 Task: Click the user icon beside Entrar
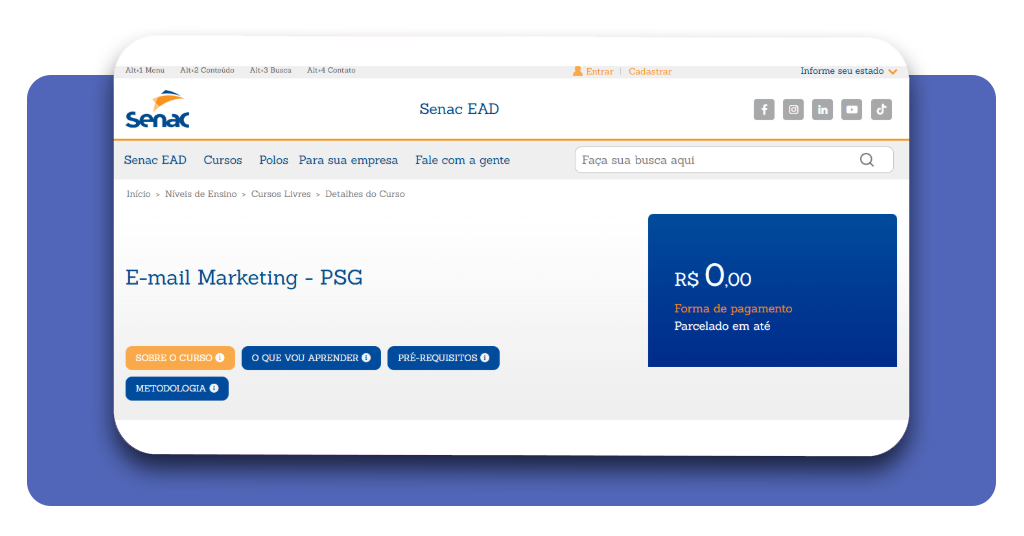[577, 71]
